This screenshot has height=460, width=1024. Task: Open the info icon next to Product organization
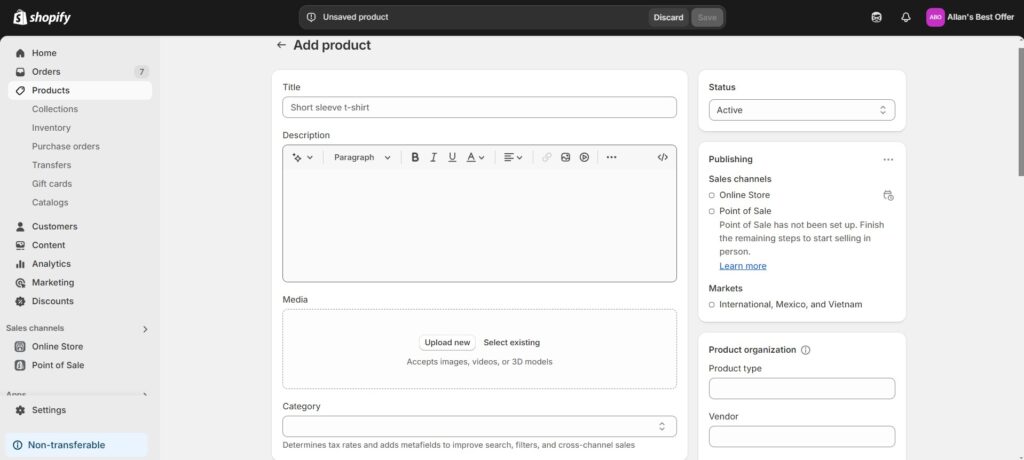tap(806, 350)
